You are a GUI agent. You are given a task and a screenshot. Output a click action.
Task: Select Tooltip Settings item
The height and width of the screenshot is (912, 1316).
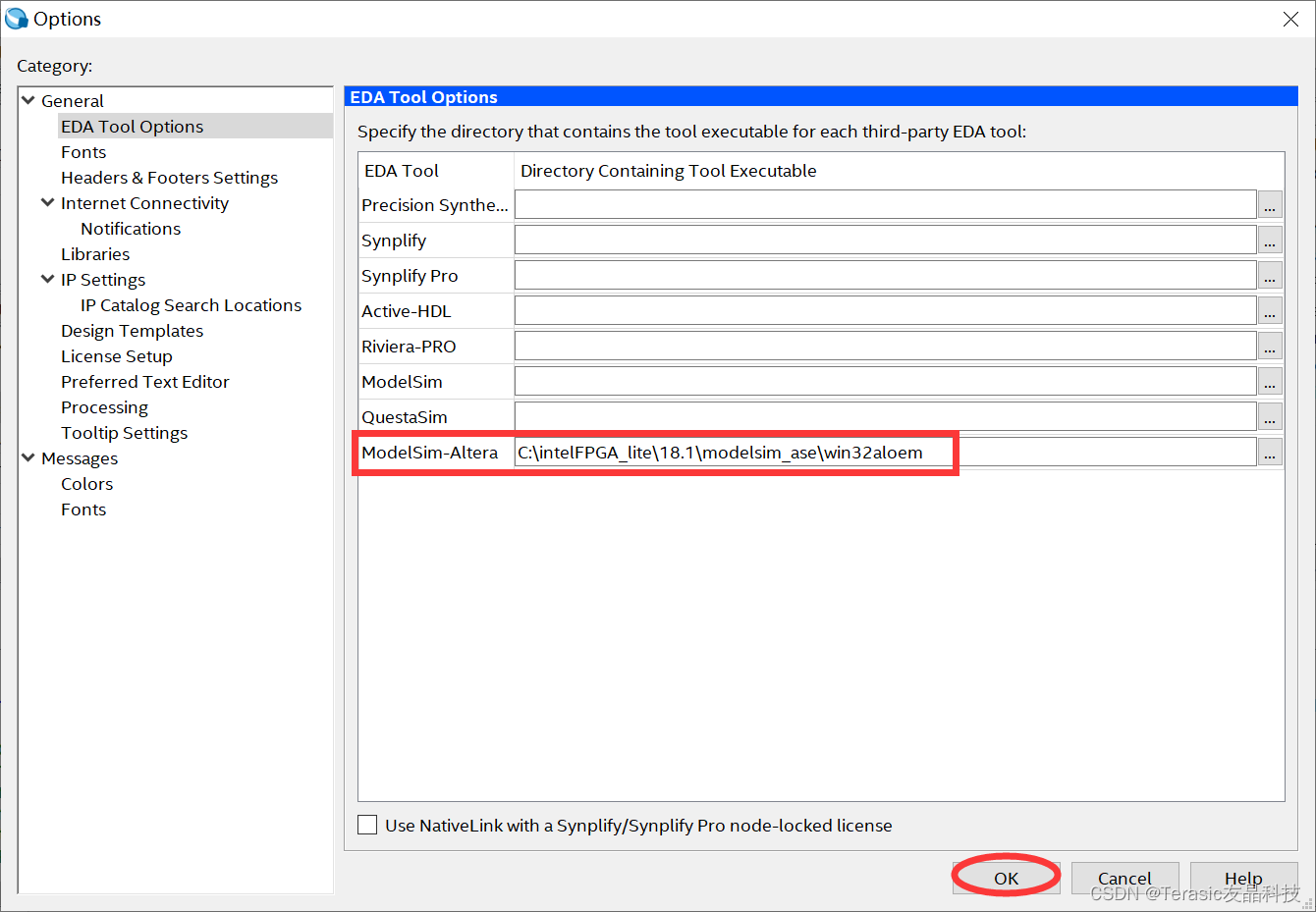click(124, 432)
